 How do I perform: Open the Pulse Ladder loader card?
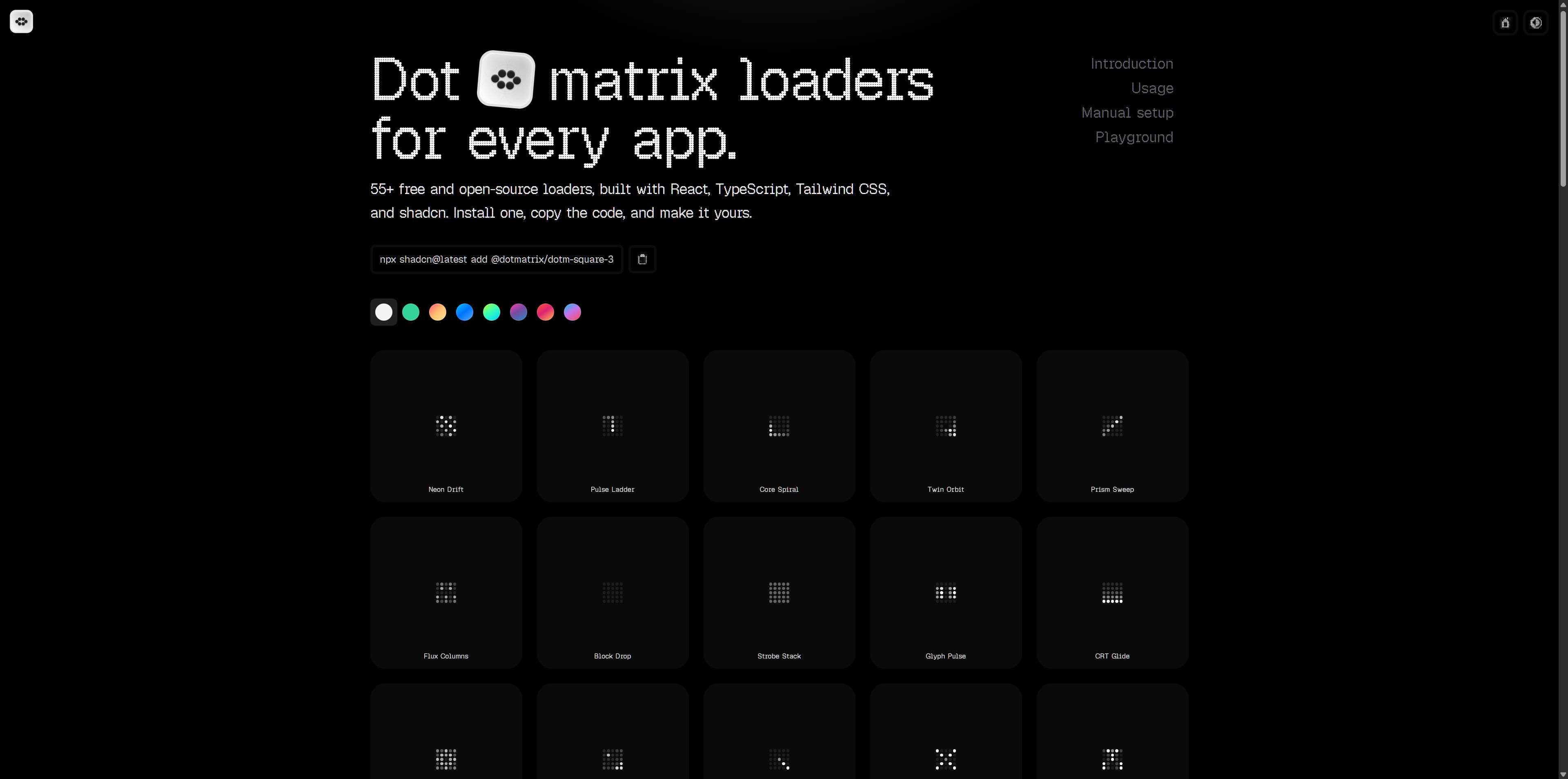tap(612, 426)
